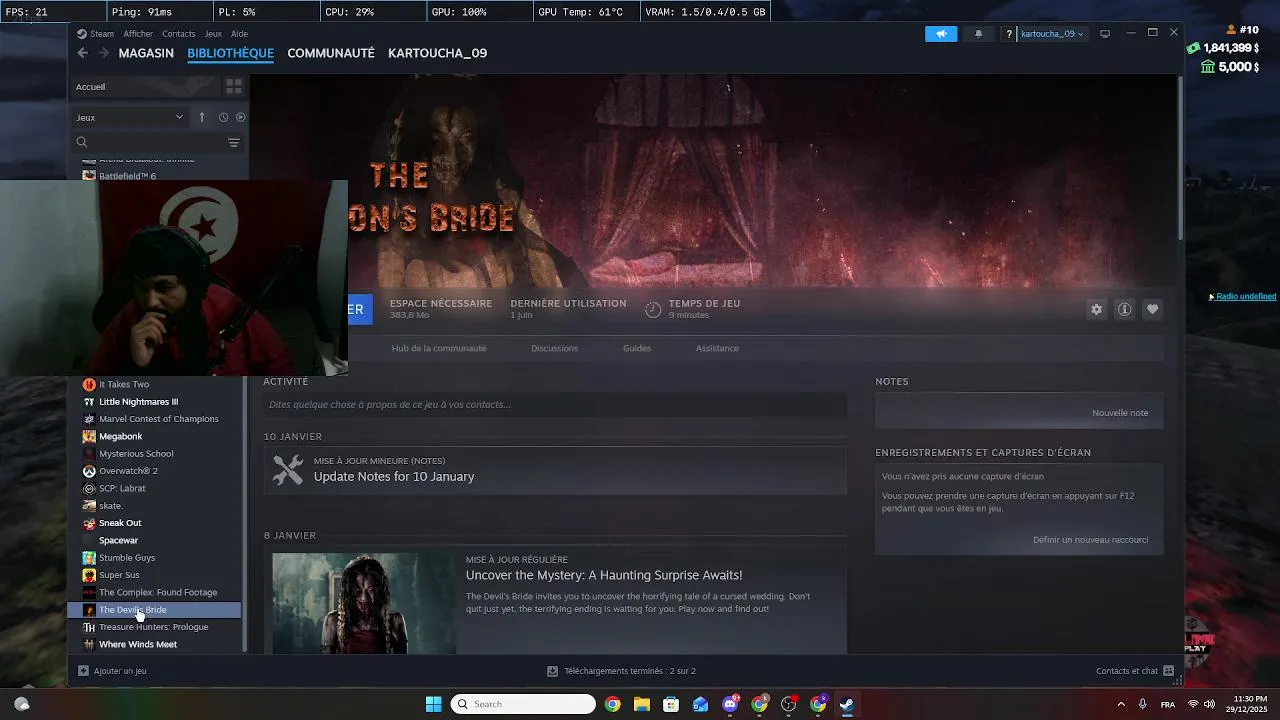The height and width of the screenshot is (720, 1280).
Task: Open advanced library filter options icon
Action: 234,143
